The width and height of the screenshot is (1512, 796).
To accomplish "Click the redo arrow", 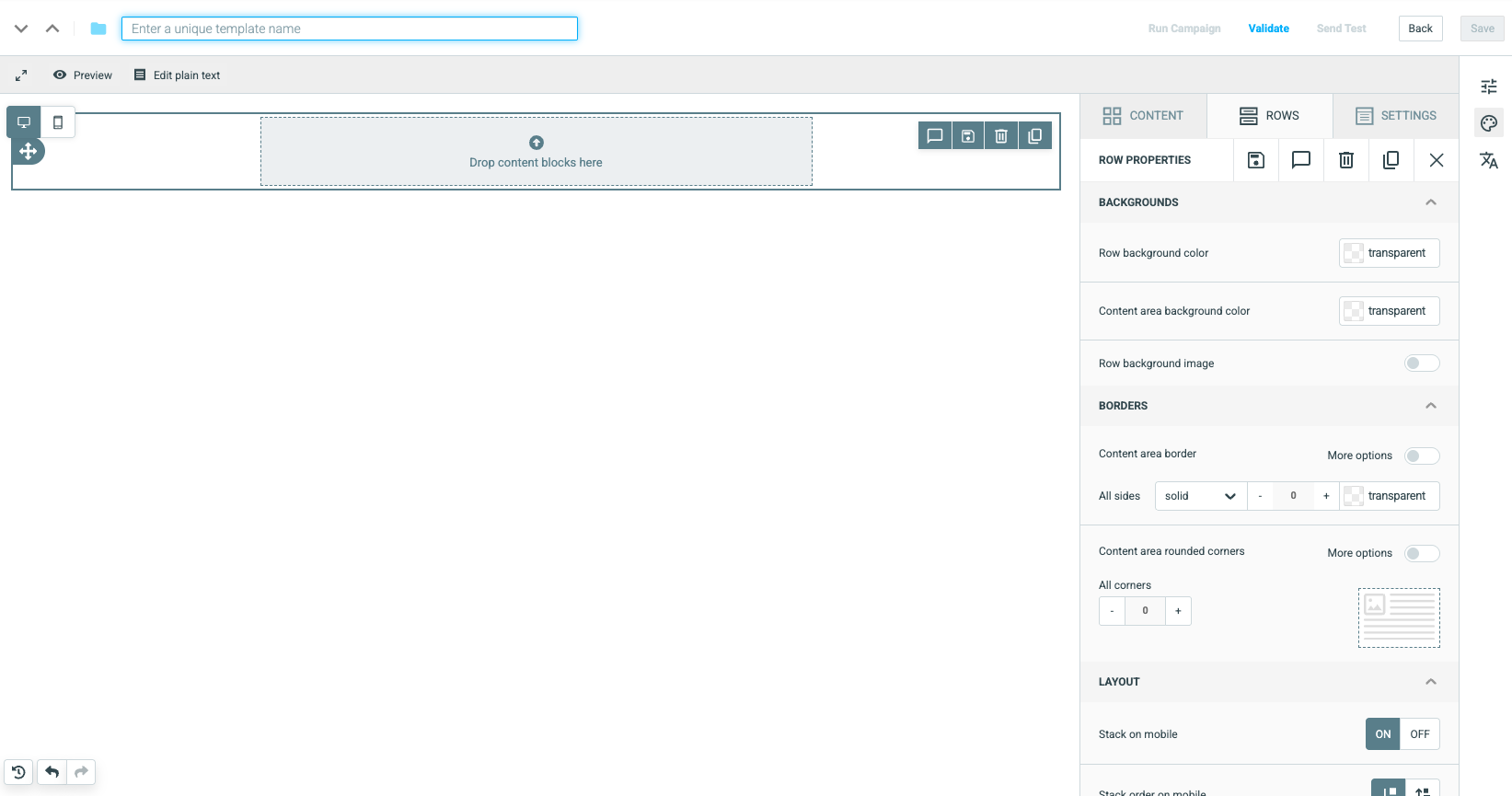I will [x=81, y=772].
